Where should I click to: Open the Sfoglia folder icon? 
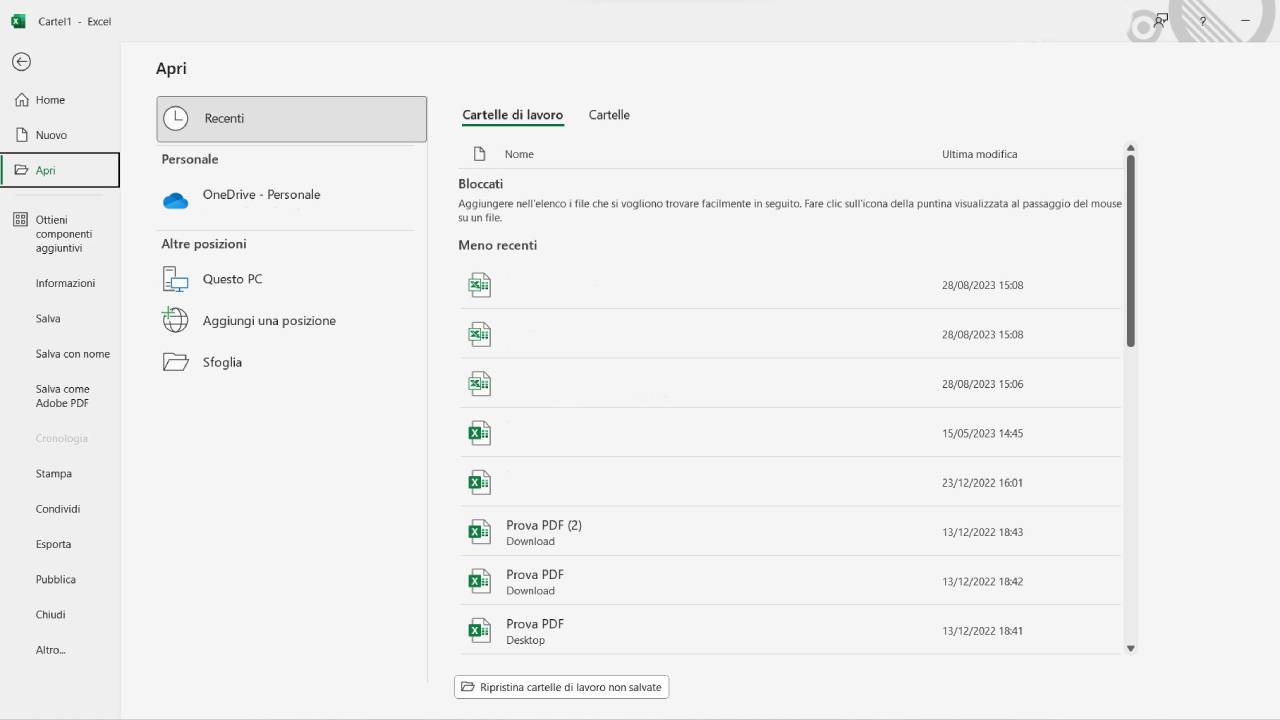(175, 361)
